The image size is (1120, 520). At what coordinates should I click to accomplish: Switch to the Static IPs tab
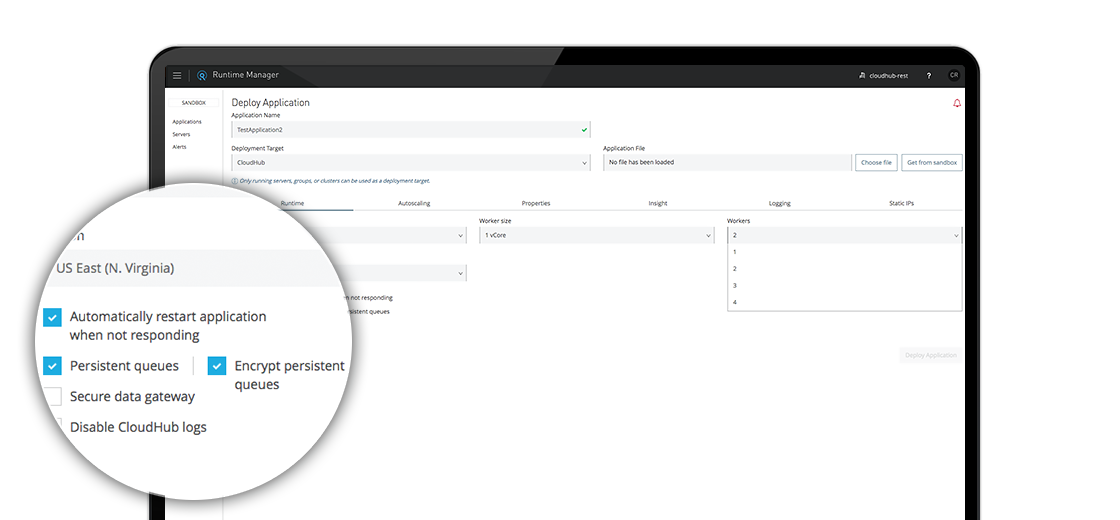pos(901,204)
